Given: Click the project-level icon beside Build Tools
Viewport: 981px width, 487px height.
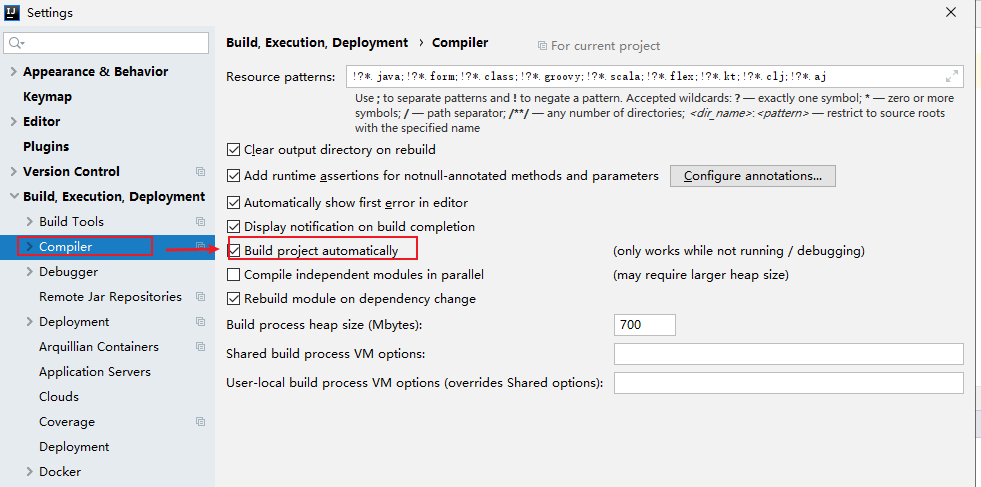Looking at the screenshot, I should coord(200,222).
